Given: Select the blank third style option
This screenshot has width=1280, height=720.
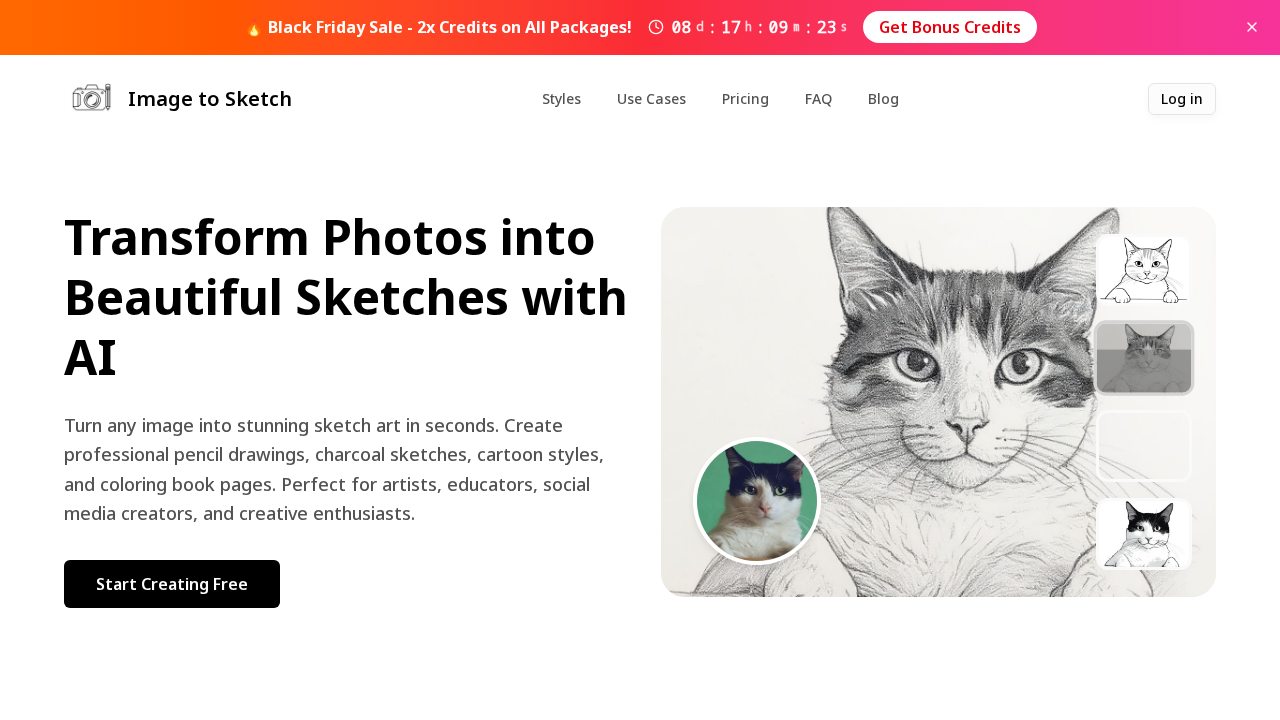Looking at the screenshot, I should pos(1144,445).
